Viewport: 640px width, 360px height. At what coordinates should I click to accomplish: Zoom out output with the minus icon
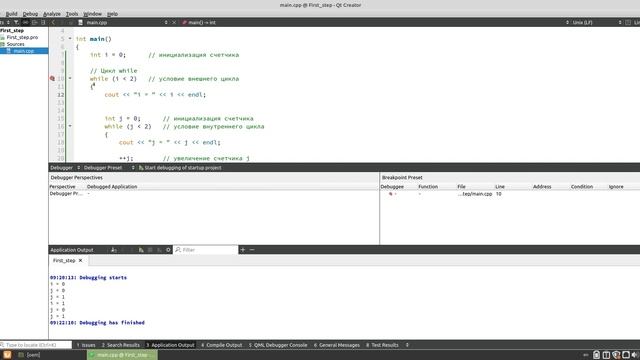252,249
